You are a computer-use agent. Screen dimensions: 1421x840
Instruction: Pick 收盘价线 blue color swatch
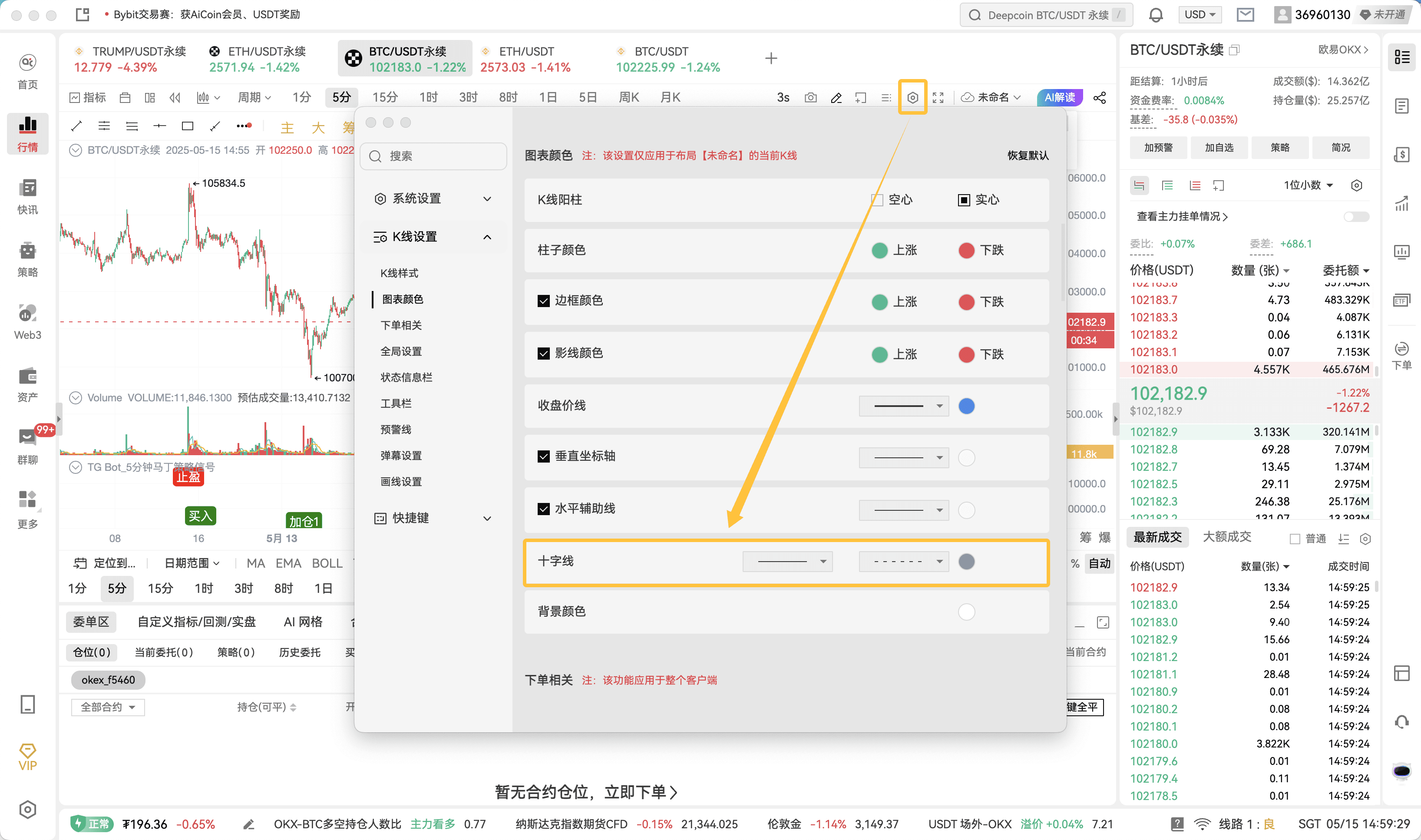(x=966, y=406)
